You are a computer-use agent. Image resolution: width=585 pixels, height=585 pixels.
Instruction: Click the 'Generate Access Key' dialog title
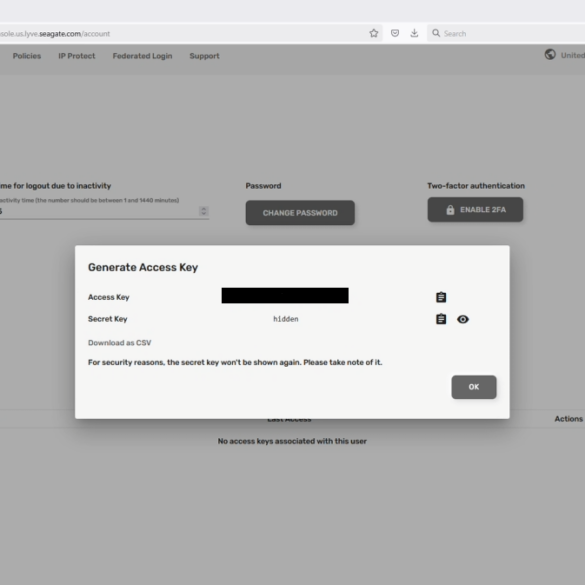tap(143, 268)
